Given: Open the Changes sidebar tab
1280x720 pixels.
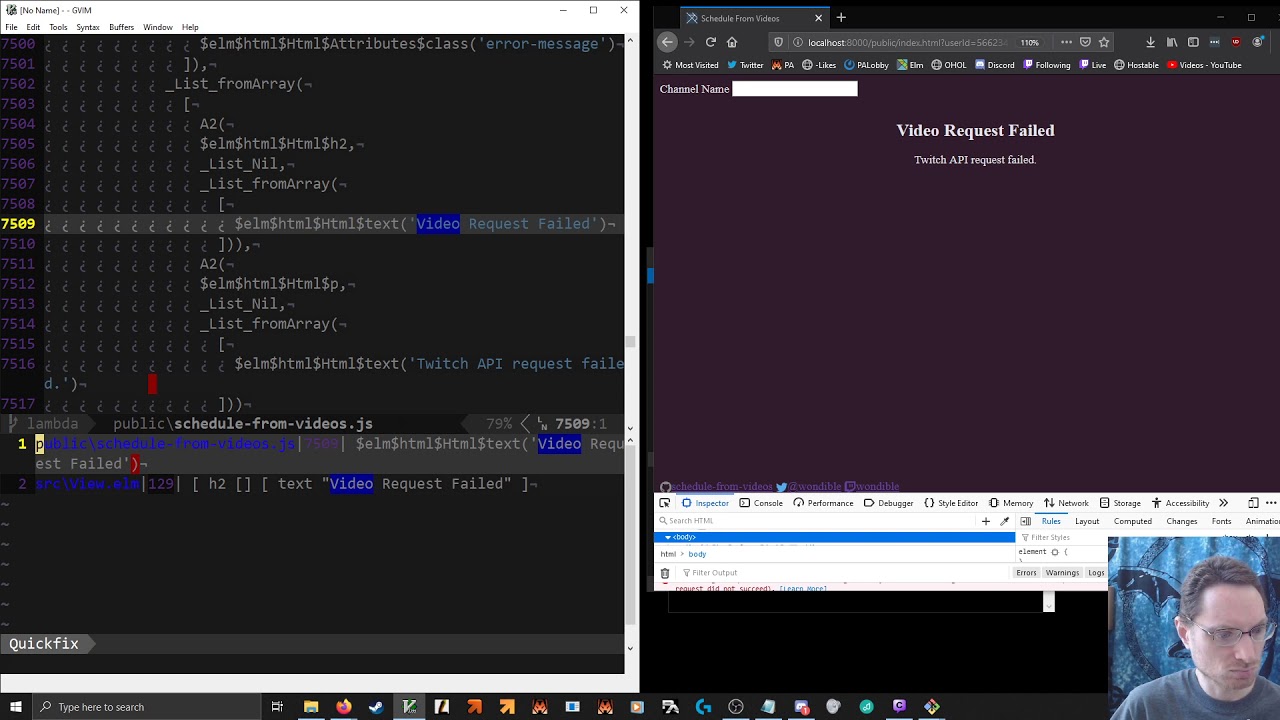Looking at the screenshot, I should coord(1181,521).
